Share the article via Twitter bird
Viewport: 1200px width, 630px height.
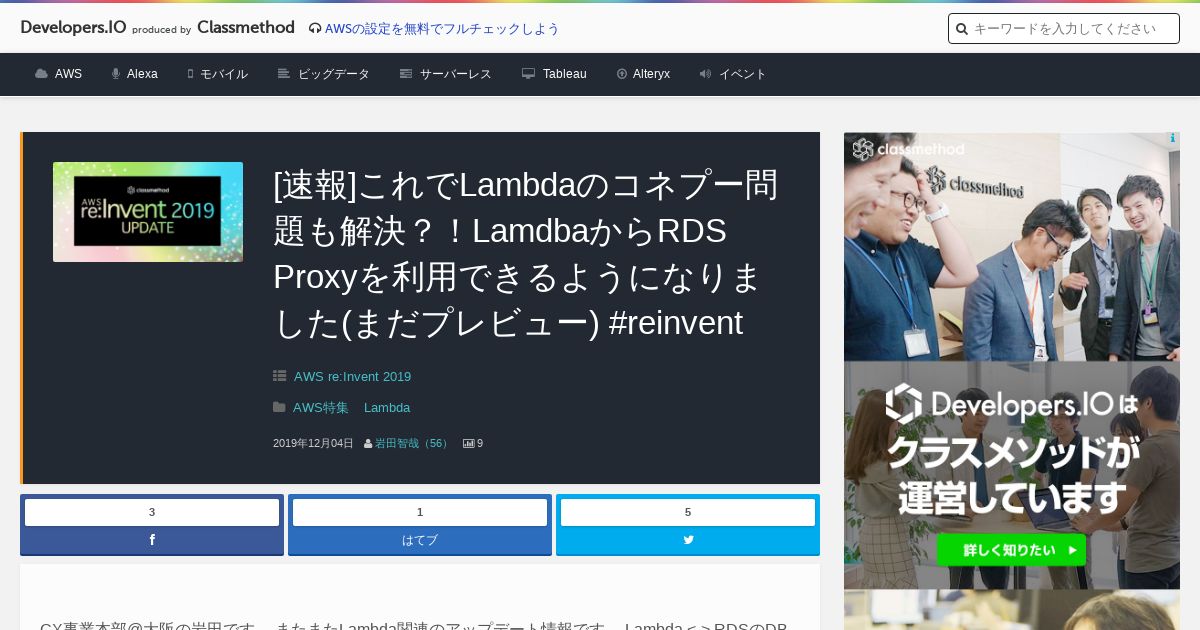688,540
